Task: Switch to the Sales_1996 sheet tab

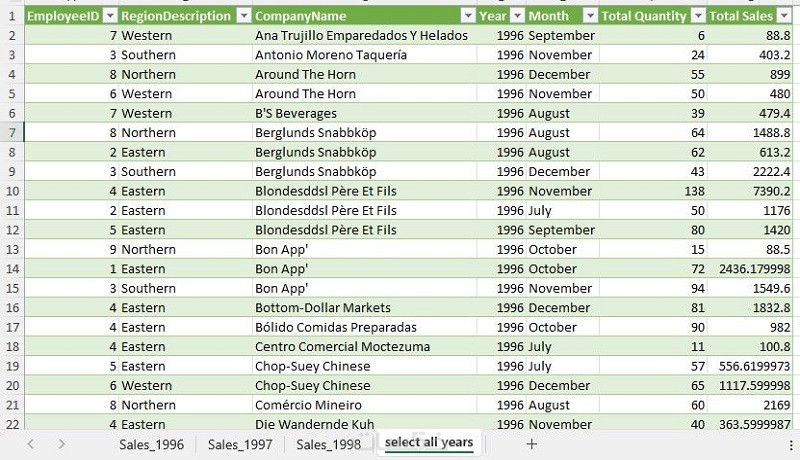Action: pos(151,444)
